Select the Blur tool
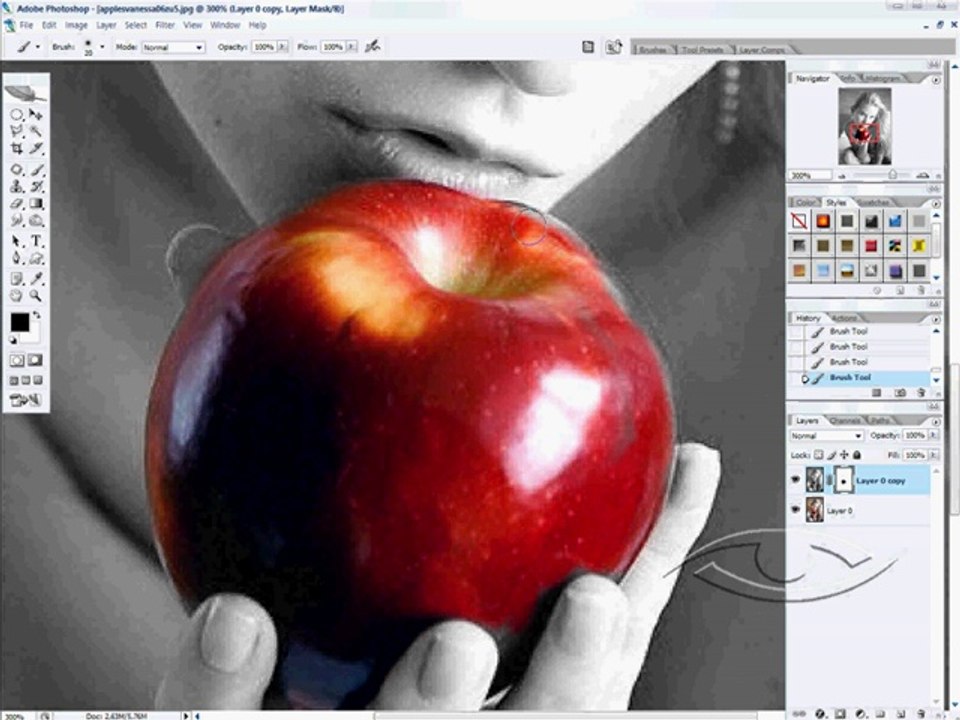Screen dimensions: 960x720 point(17,220)
